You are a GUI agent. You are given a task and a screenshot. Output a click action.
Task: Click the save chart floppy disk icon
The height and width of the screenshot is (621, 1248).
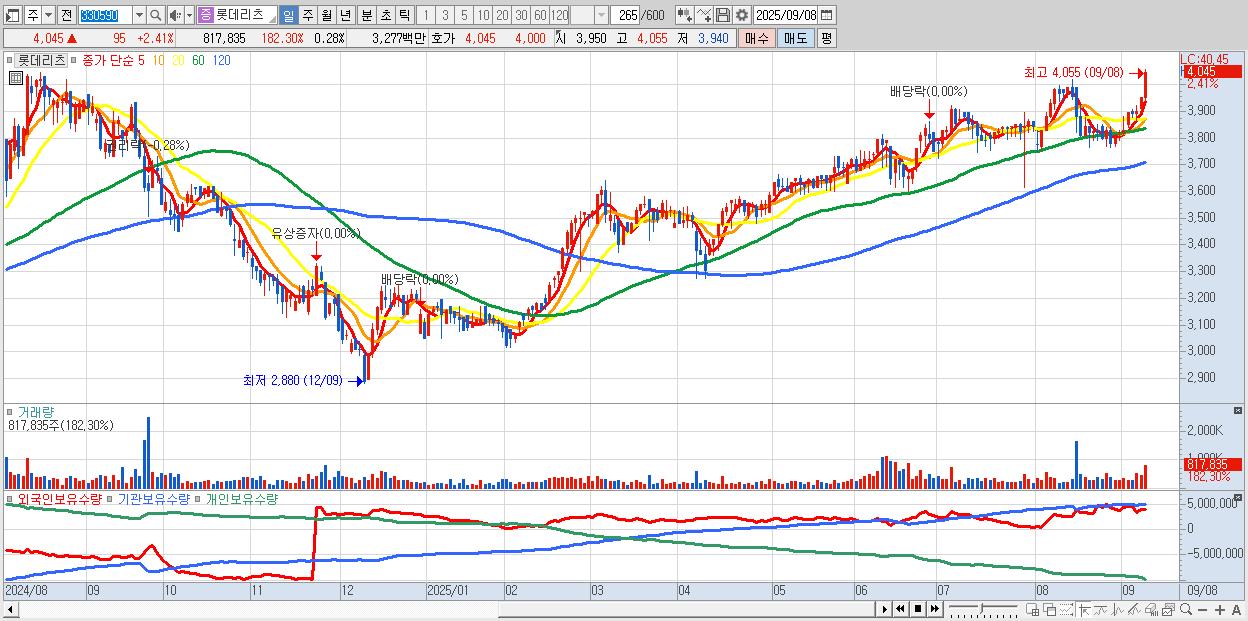pos(723,15)
